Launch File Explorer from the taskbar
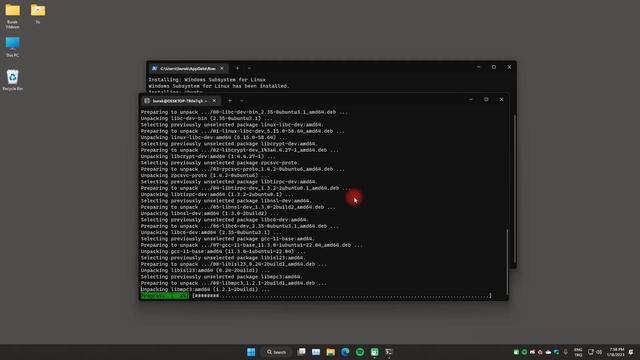The height and width of the screenshot is (360, 640). [331, 352]
